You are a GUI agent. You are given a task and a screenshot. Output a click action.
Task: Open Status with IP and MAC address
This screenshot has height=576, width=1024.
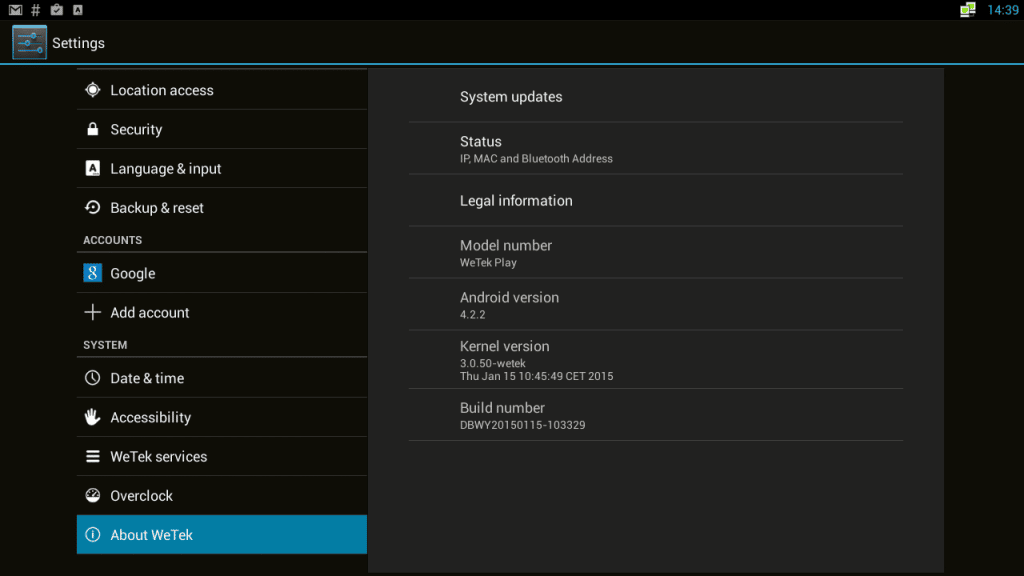click(x=656, y=149)
